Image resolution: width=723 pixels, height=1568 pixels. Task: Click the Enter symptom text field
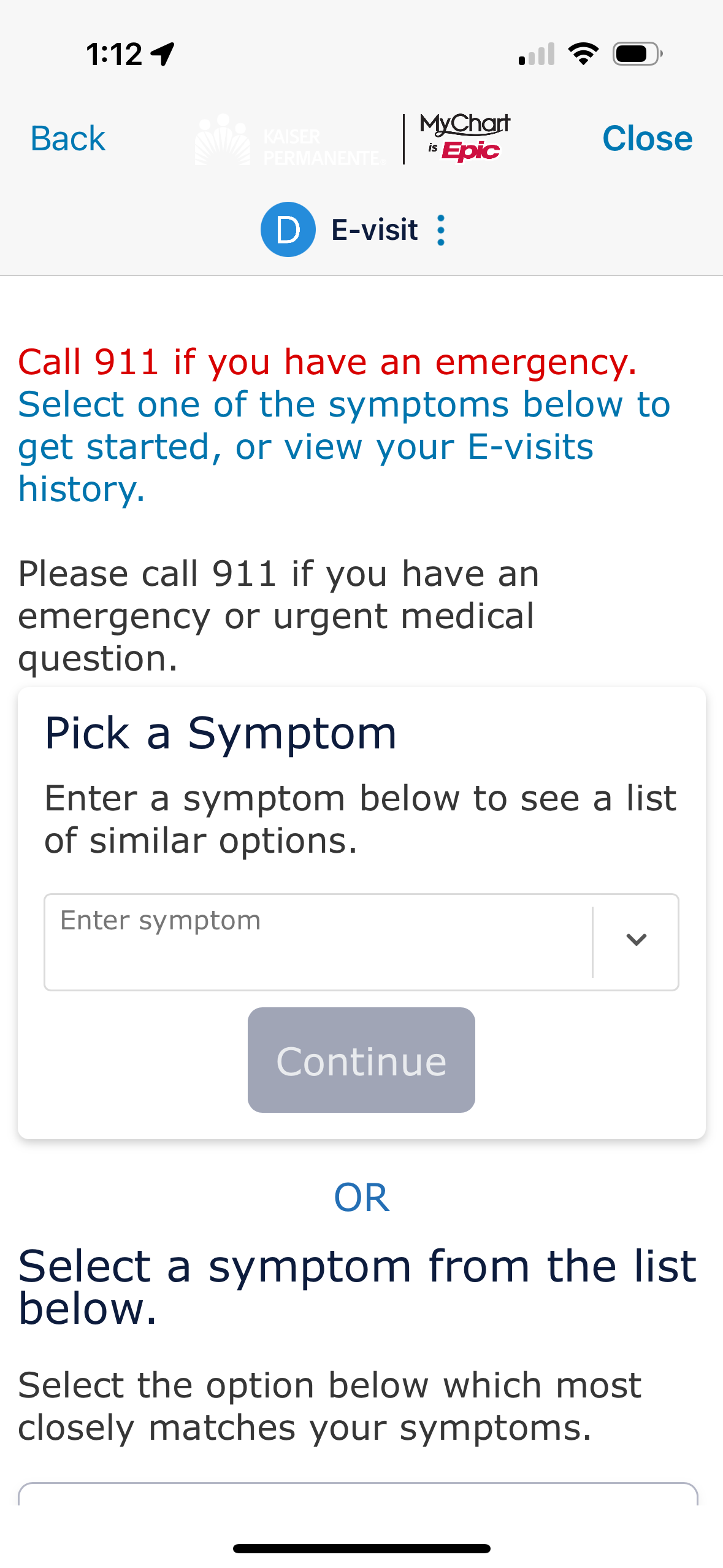[318, 941]
